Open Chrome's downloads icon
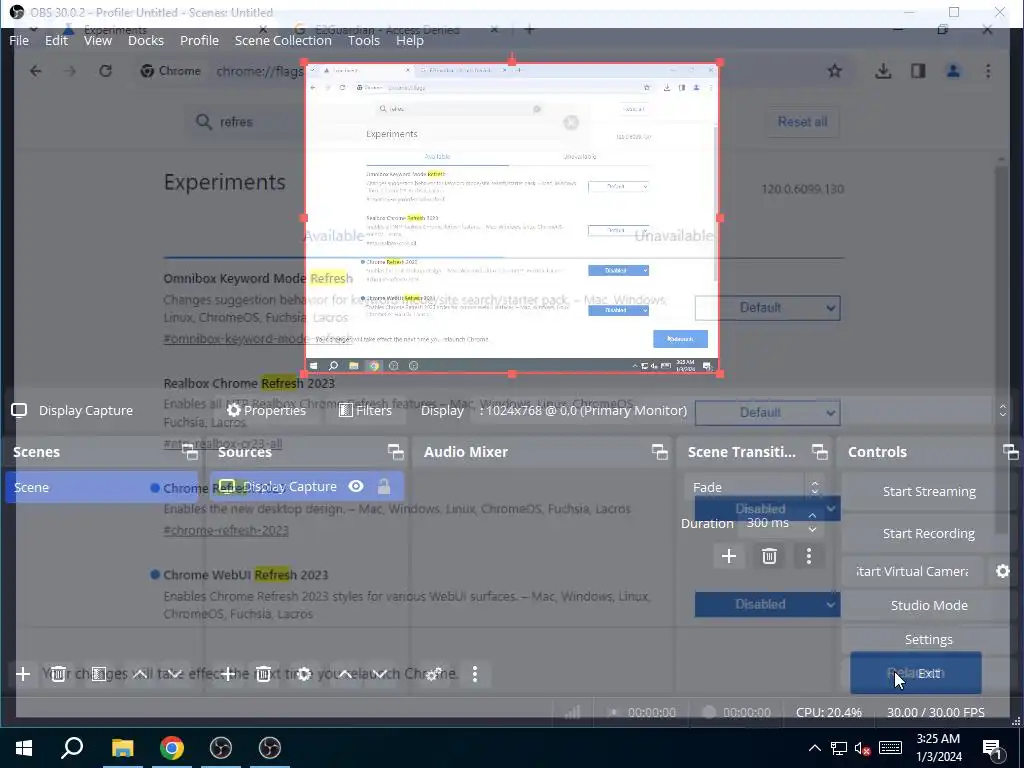 pyautogui.click(x=883, y=71)
